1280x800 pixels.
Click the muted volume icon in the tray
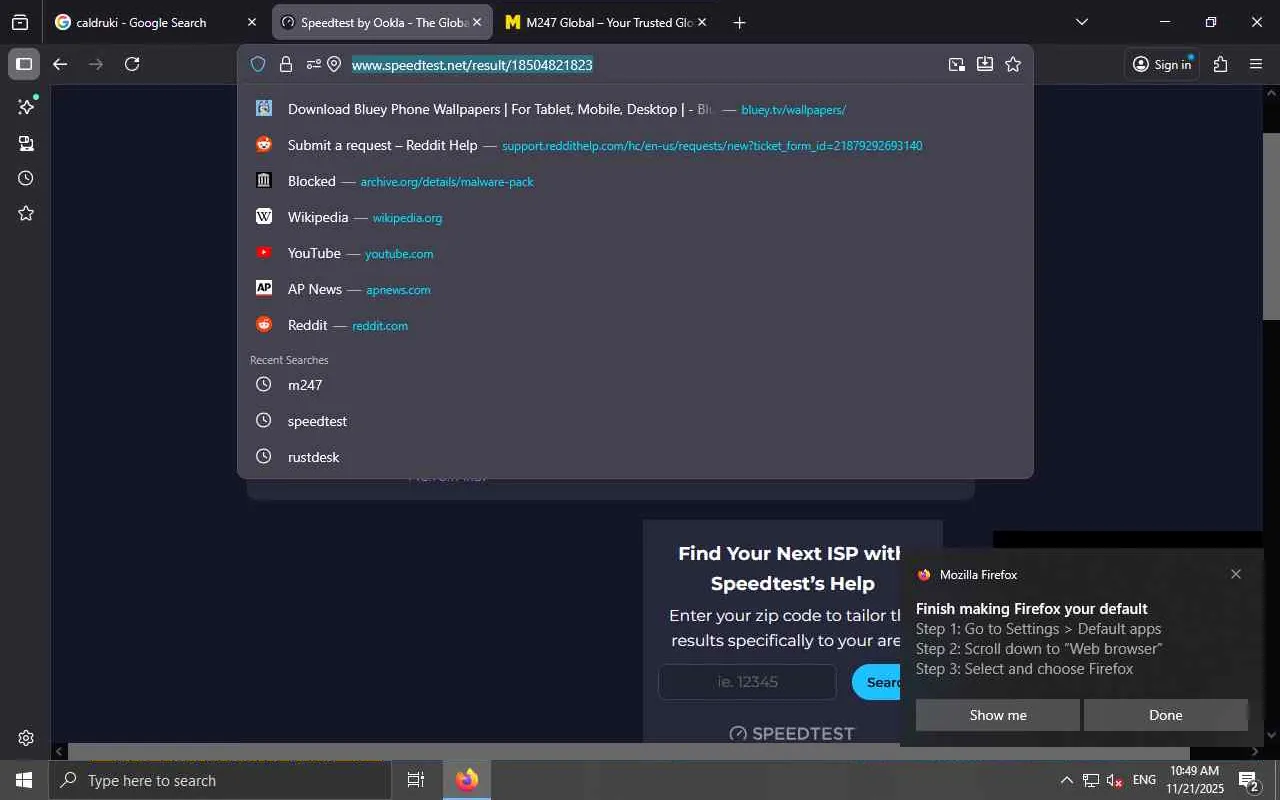pyautogui.click(x=1114, y=780)
